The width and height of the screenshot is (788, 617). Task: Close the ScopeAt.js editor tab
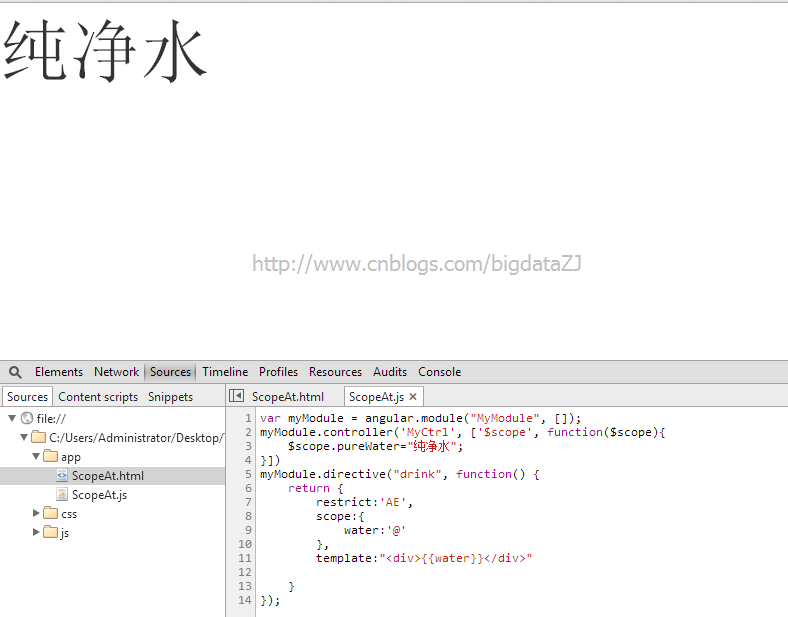pos(413,396)
